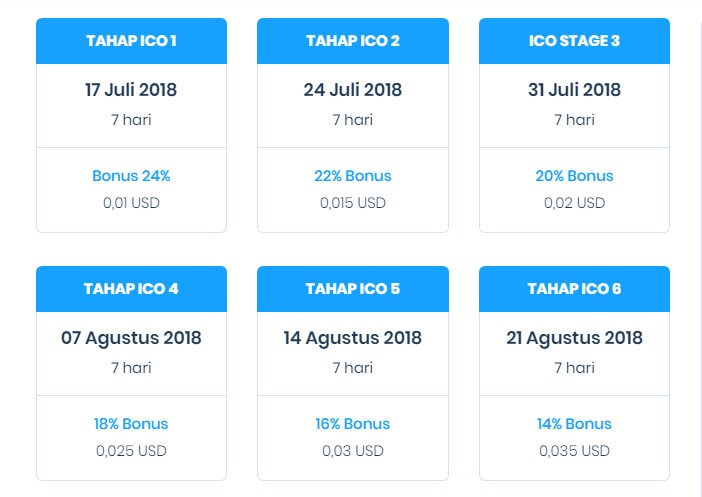The image size is (702, 497).
Task: Click the 14% Bonus text
Action: point(574,424)
